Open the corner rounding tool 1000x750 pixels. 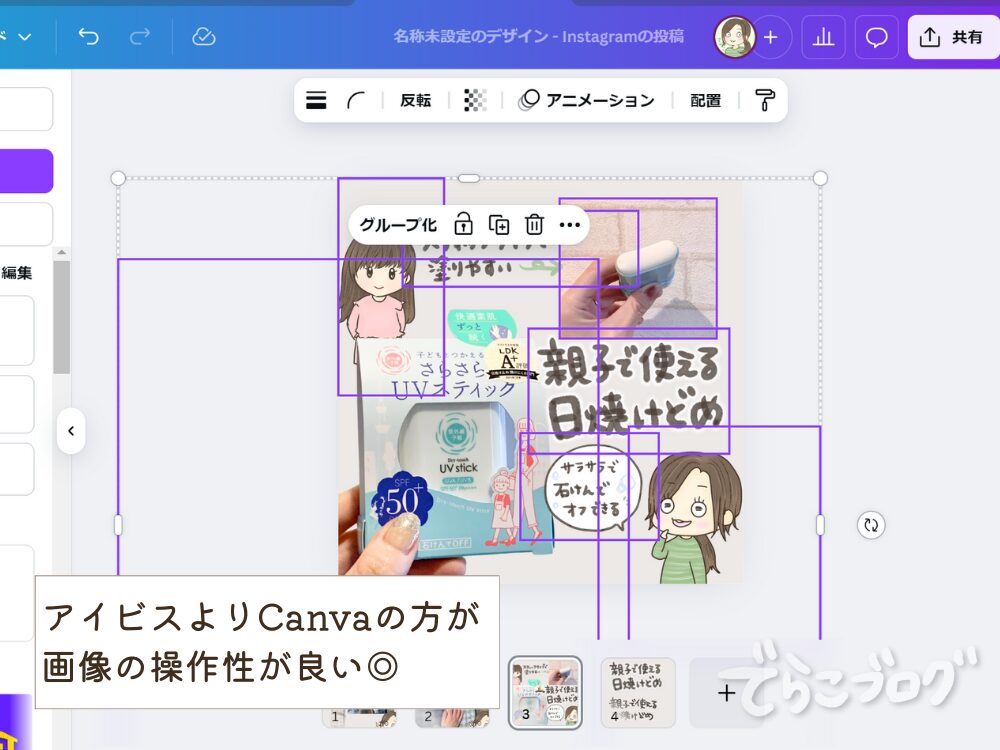tap(356, 100)
